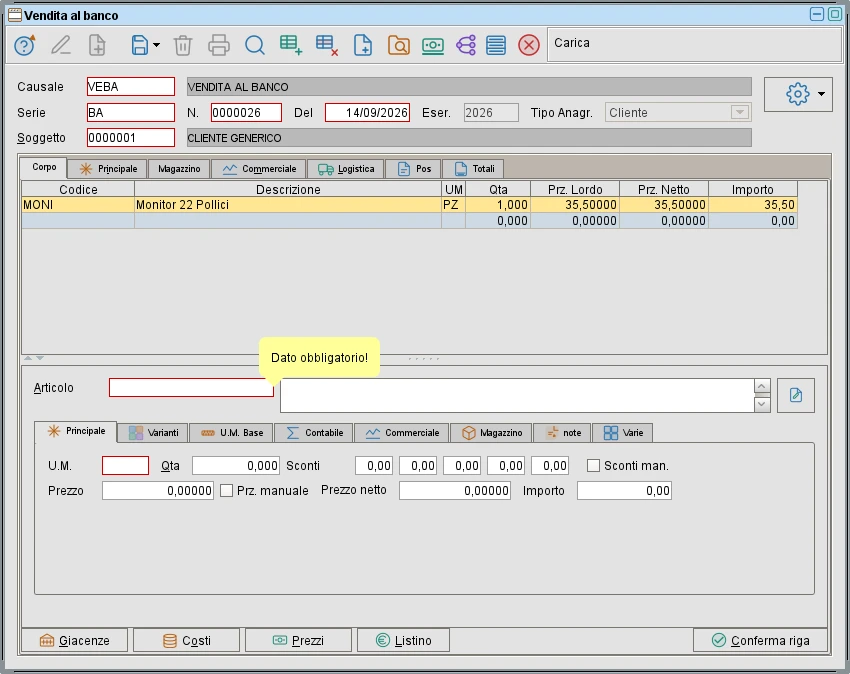Click the Descrizione column header
Screen dimensions: 850x674
point(288,189)
